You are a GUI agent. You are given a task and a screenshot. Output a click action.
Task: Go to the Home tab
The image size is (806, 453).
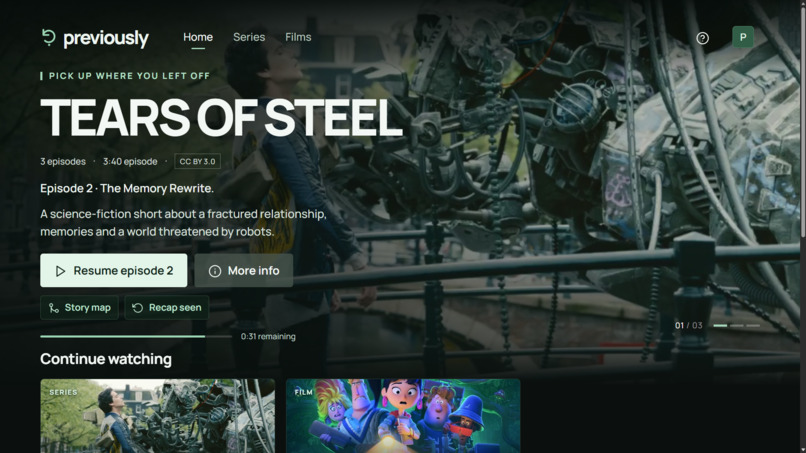click(198, 37)
